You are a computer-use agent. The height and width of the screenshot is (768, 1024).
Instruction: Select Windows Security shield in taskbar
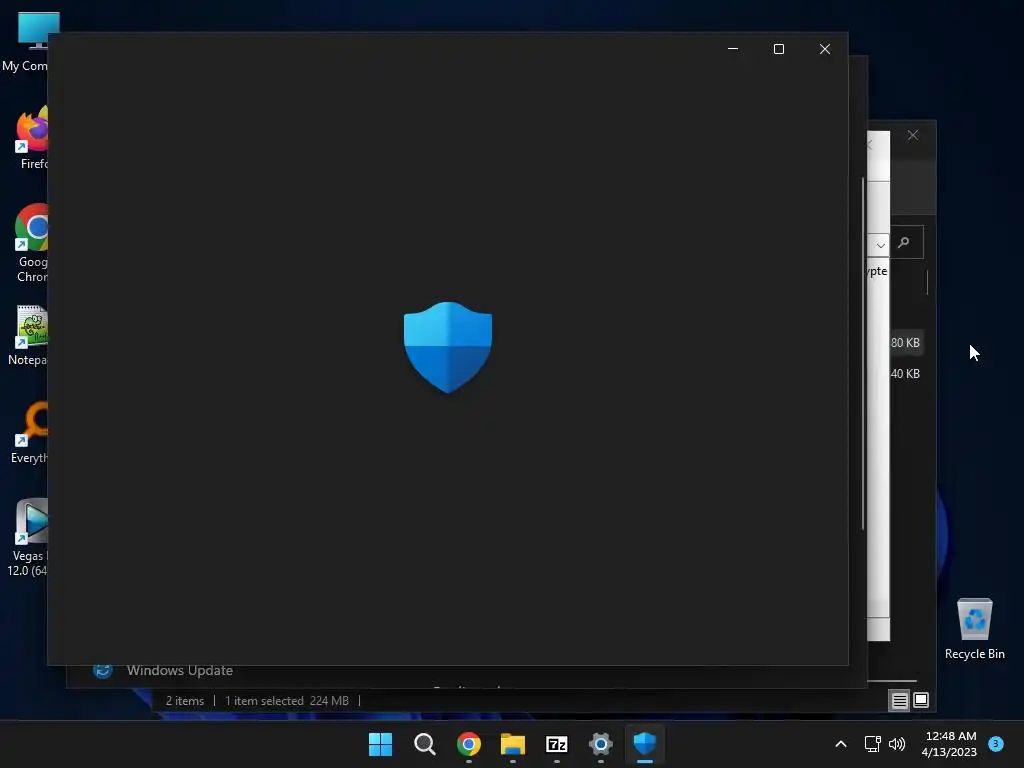coord(645,744)
